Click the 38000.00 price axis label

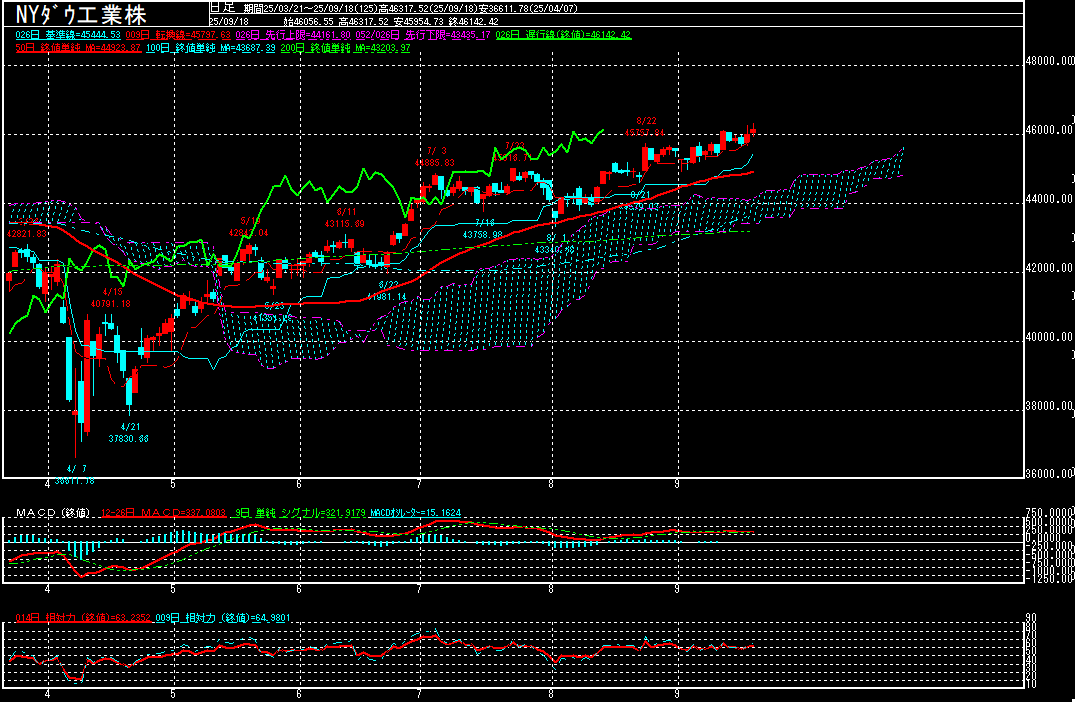click(1052, 407)
